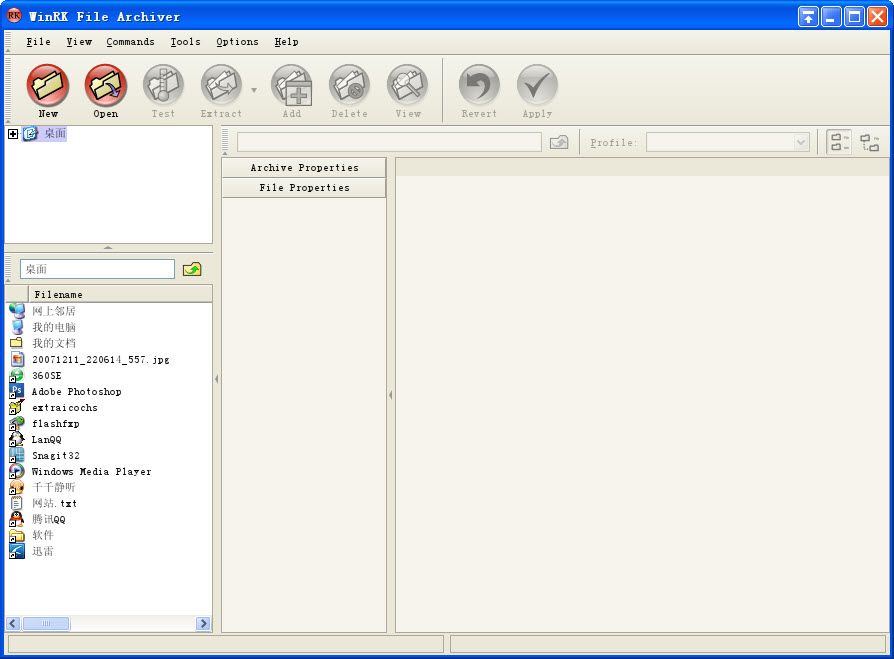Click the File Properties button
The width and height of the screenshot is (894, 659).
tap(304, 188)
